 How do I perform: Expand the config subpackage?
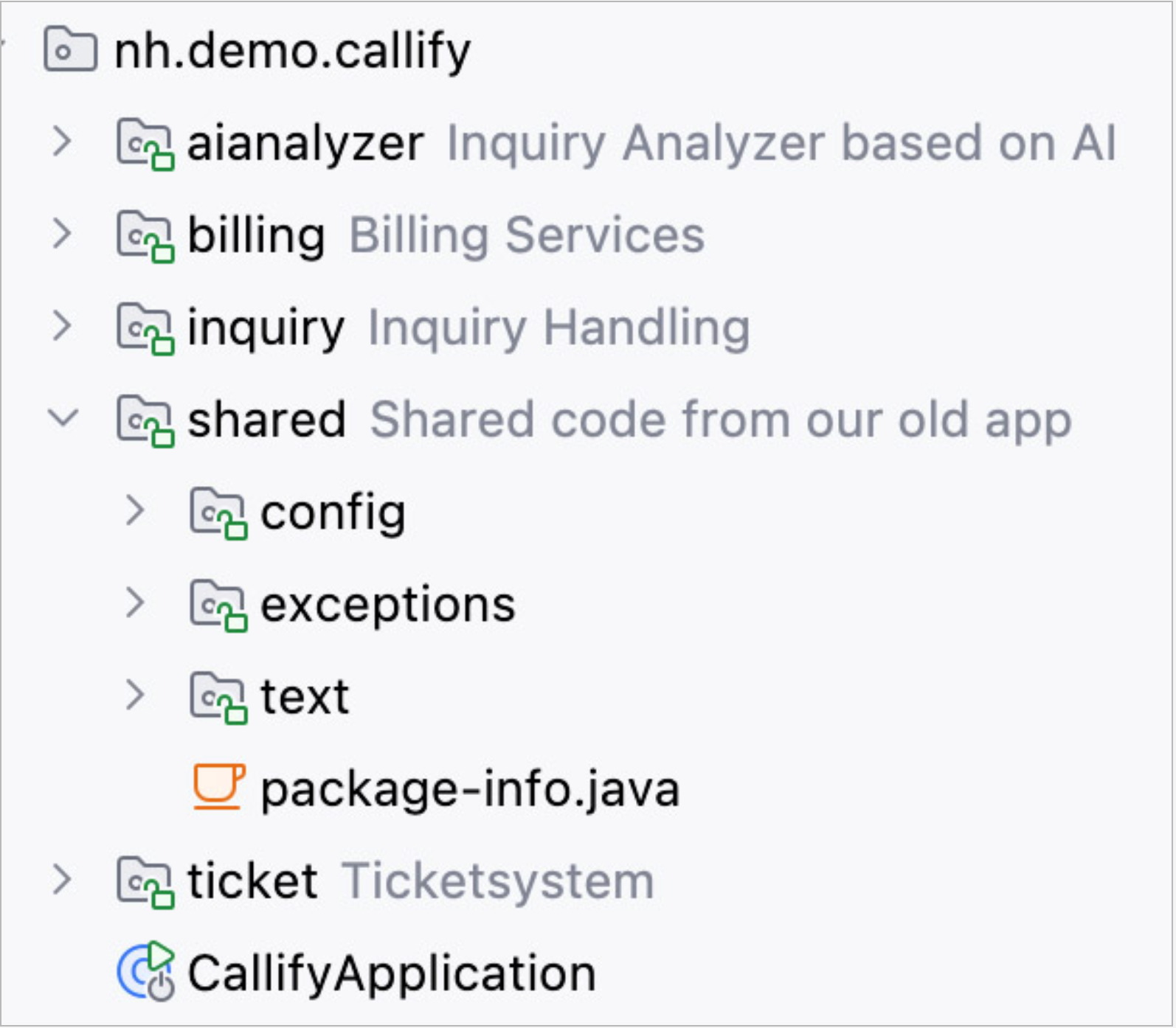(x=135, y=511)
